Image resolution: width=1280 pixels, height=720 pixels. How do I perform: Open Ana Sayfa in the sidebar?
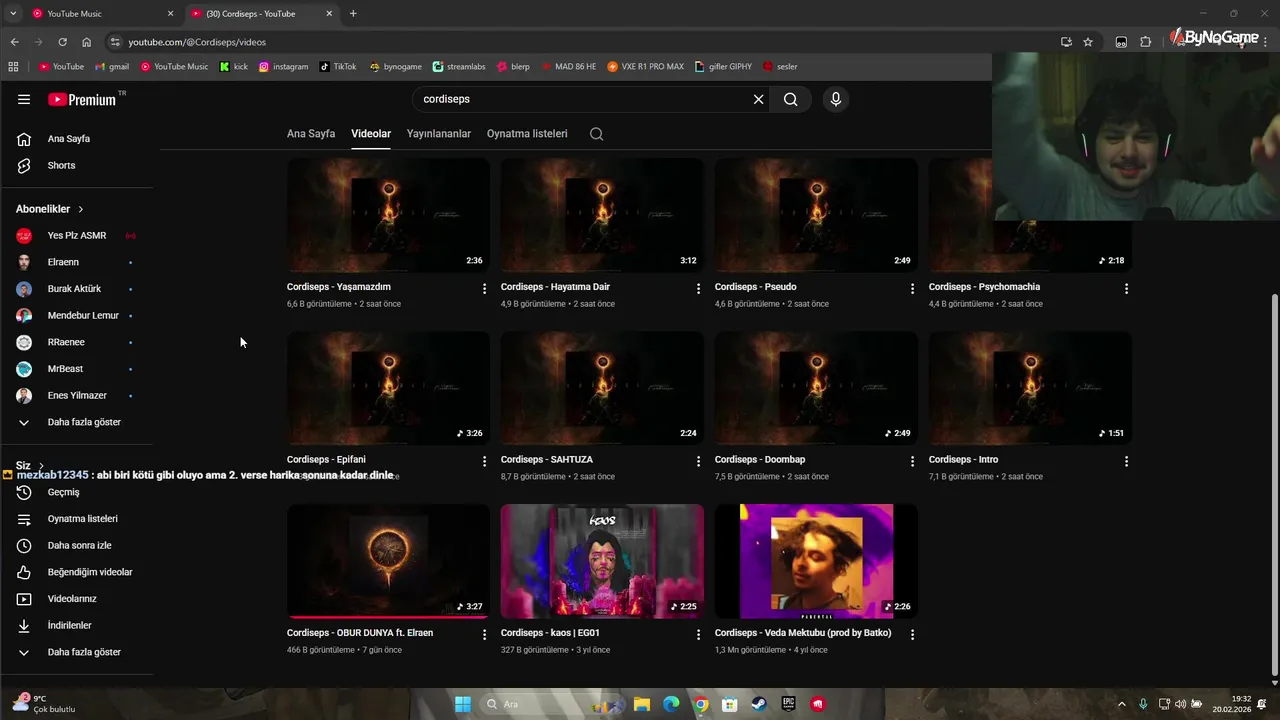76,139
